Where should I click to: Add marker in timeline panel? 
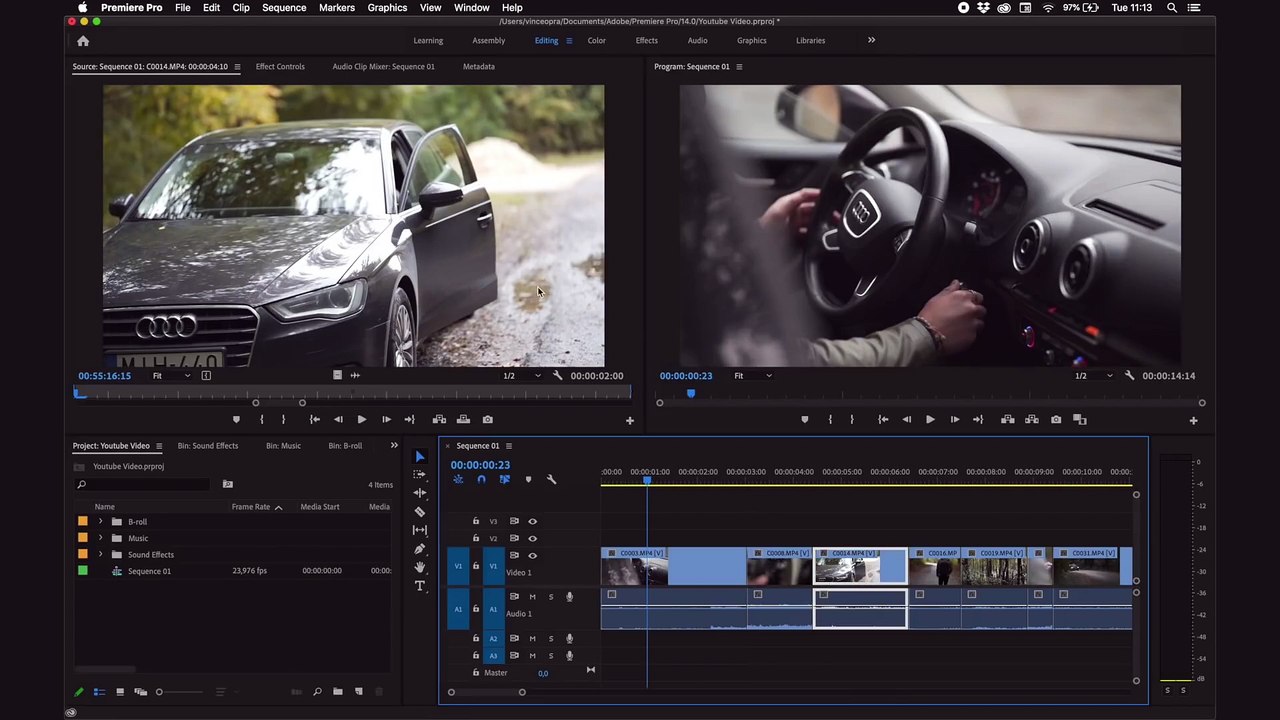pos(528,479)
